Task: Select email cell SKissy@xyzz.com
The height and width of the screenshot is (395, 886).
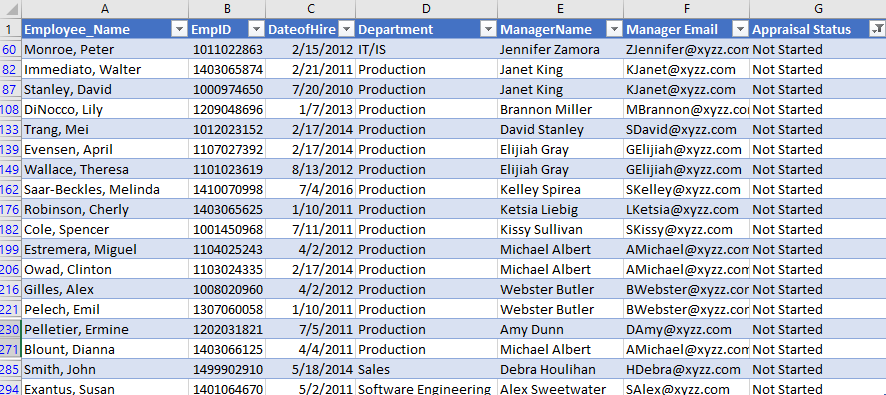Action: coord(687,229)
